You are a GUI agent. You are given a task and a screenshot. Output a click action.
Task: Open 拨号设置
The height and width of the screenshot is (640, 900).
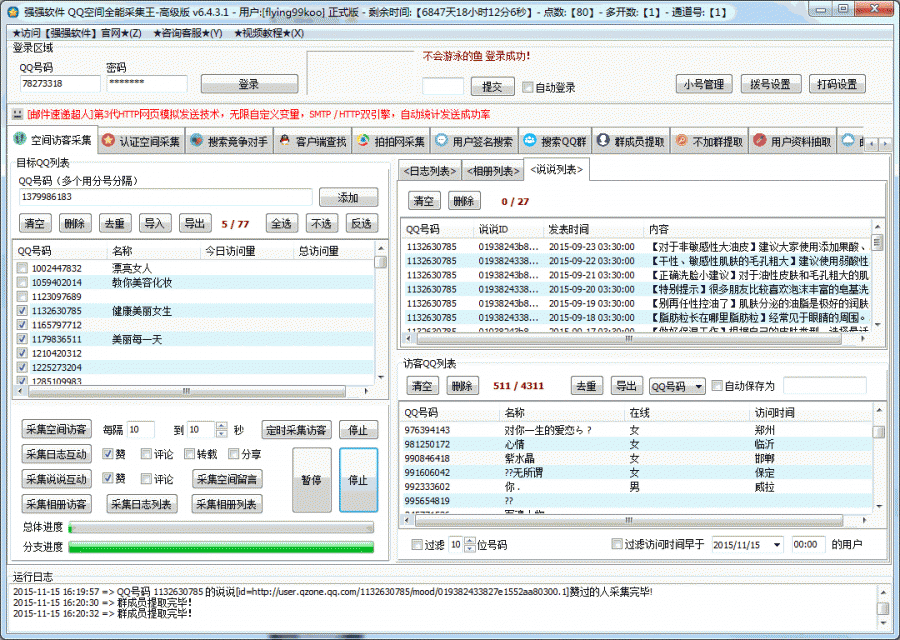[770, 84]
